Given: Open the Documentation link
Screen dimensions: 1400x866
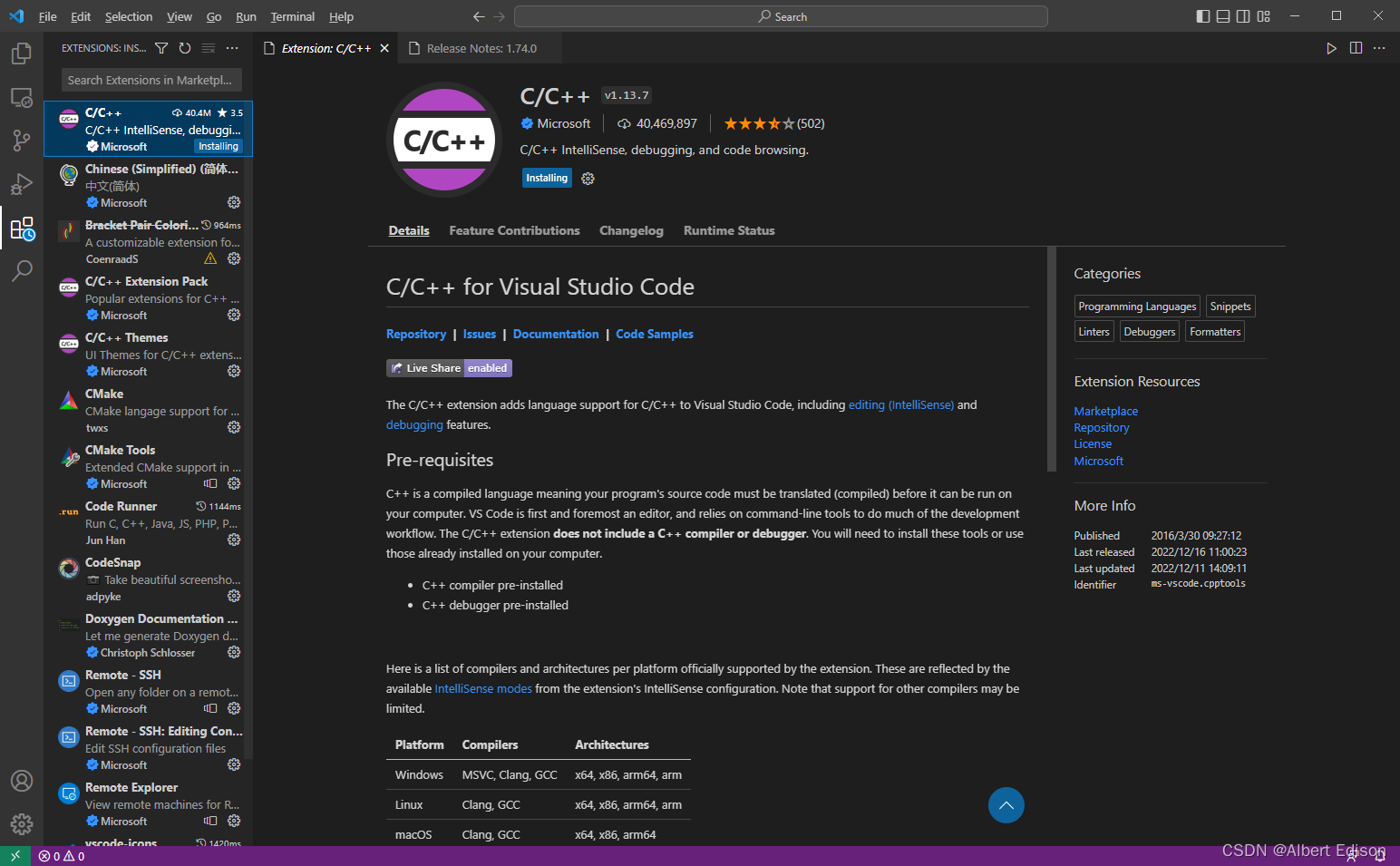Looking at the screenshot, I should (556, 334).
